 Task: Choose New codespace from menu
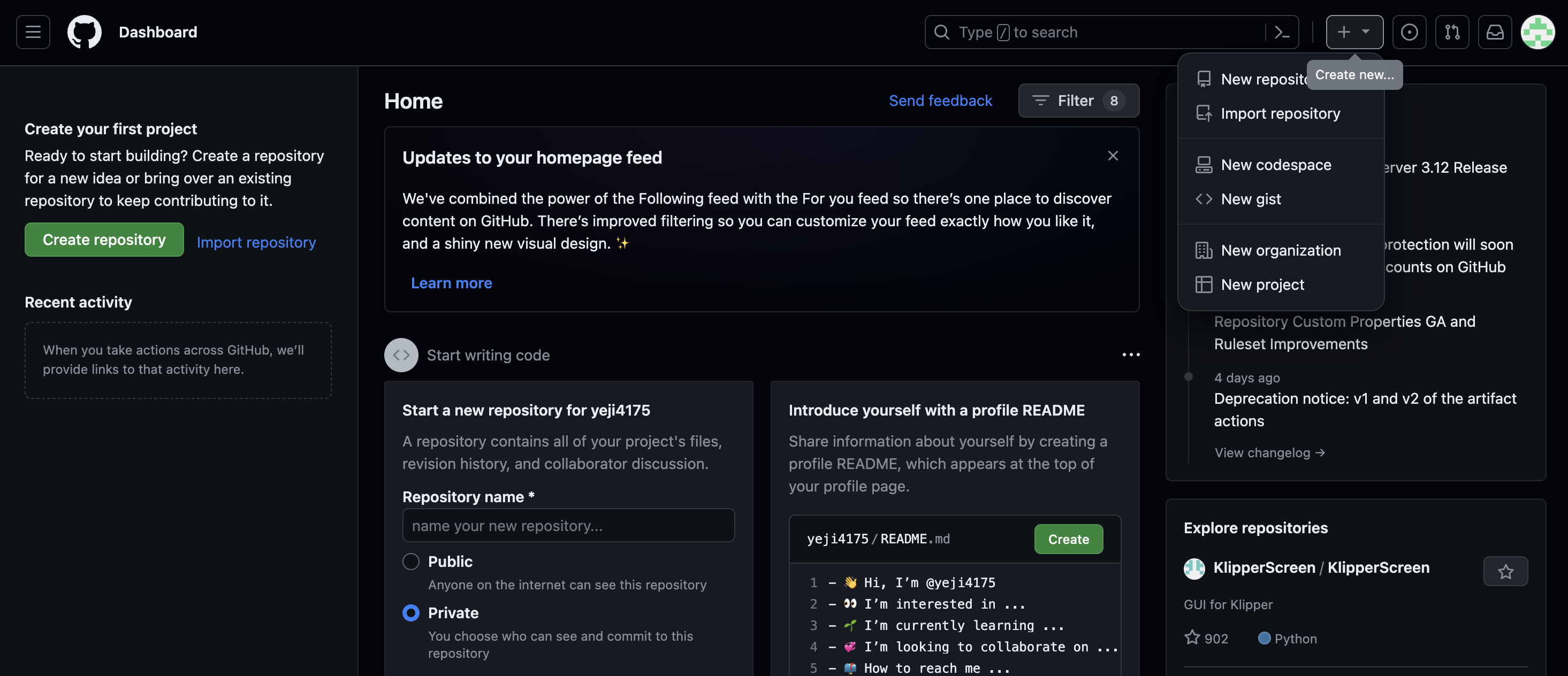point(1276,165)
